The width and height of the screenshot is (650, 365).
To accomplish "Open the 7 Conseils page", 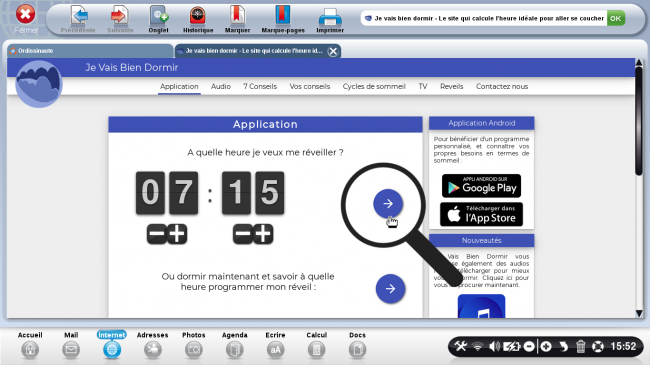I will click(x=260, y=86).
